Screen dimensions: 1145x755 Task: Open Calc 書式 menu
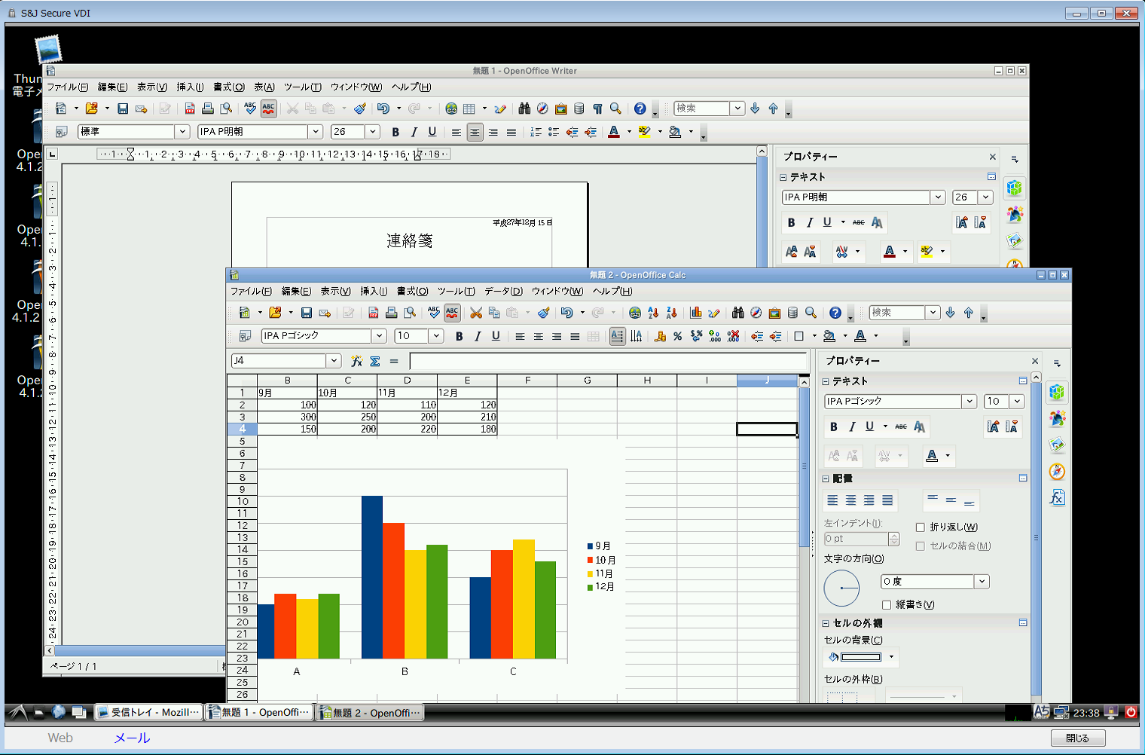click(x=412, y=291)
